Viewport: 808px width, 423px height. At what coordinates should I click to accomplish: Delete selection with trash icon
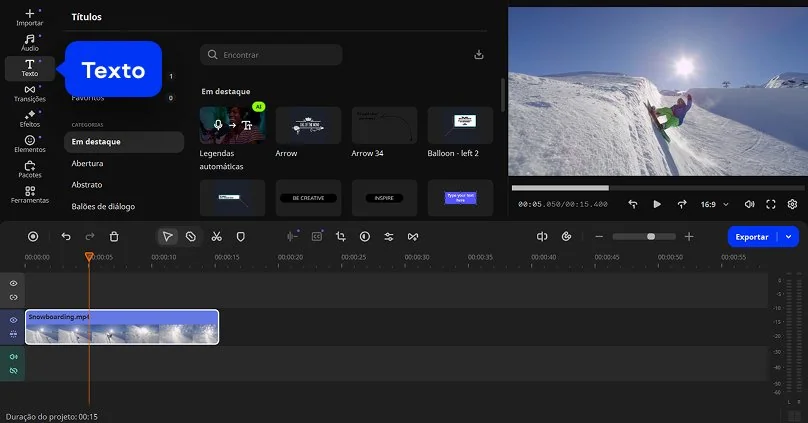coord(114,237)
